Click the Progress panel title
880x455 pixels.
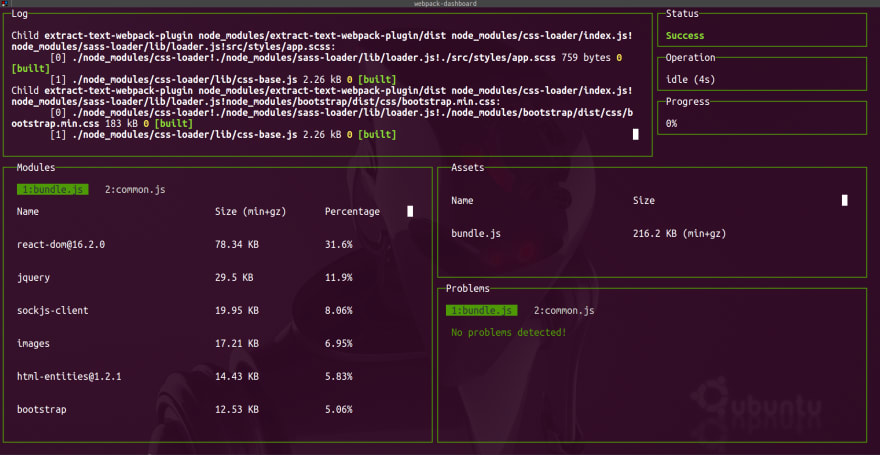[688, 102]
